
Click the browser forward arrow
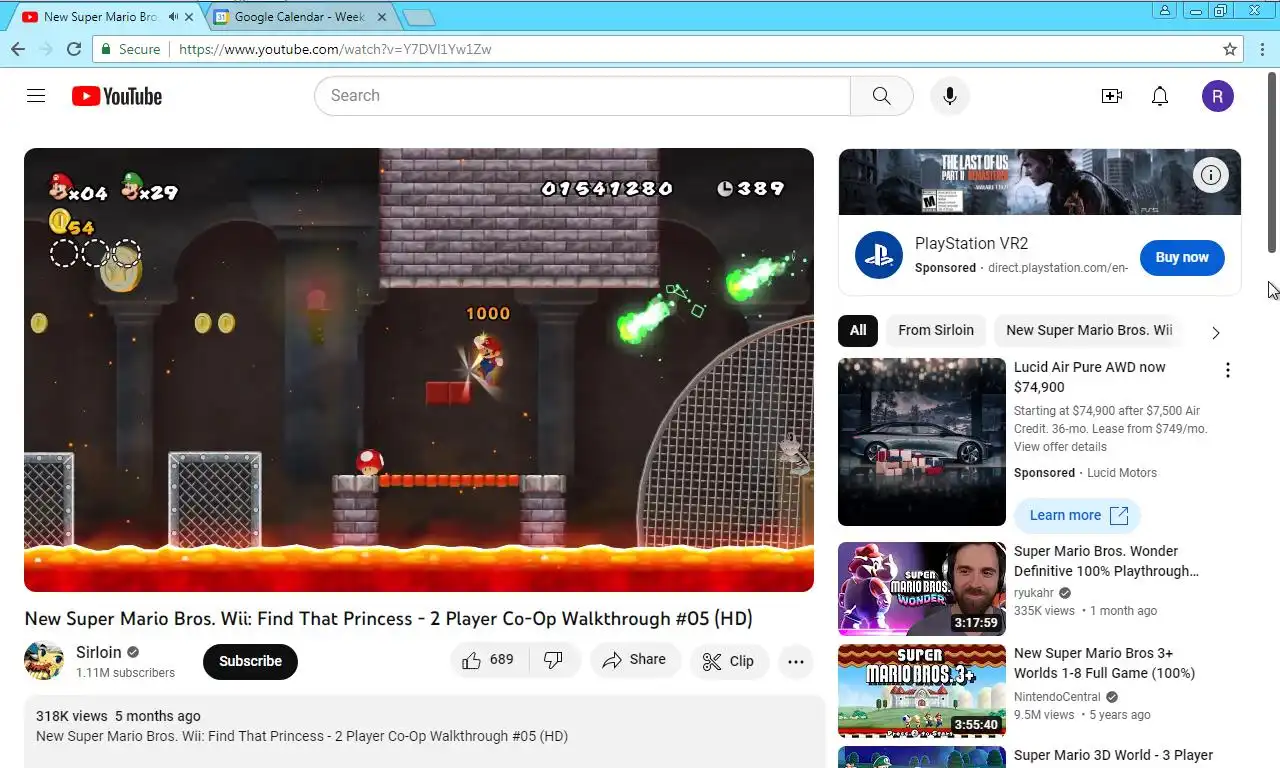pyautogui.click(x=46, y=49)
